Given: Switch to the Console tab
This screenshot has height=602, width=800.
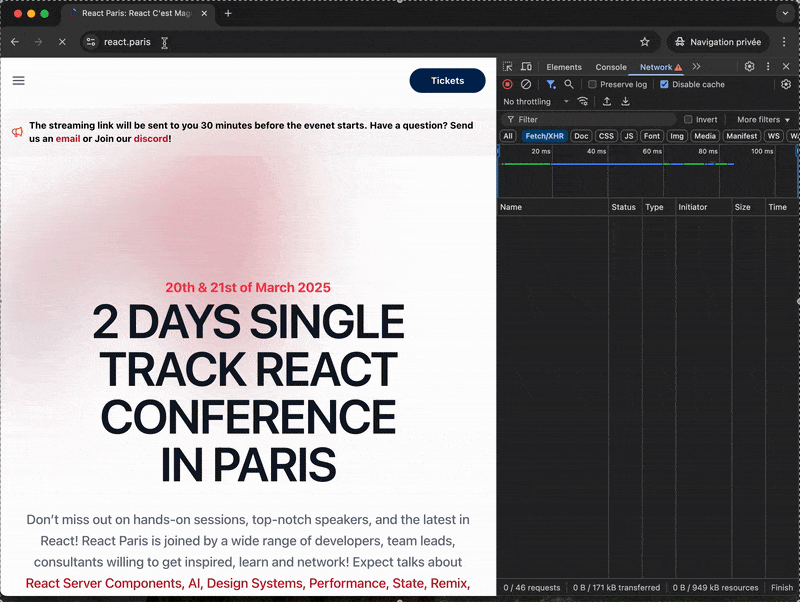Looking at the screenshot, I should point(611,67).
